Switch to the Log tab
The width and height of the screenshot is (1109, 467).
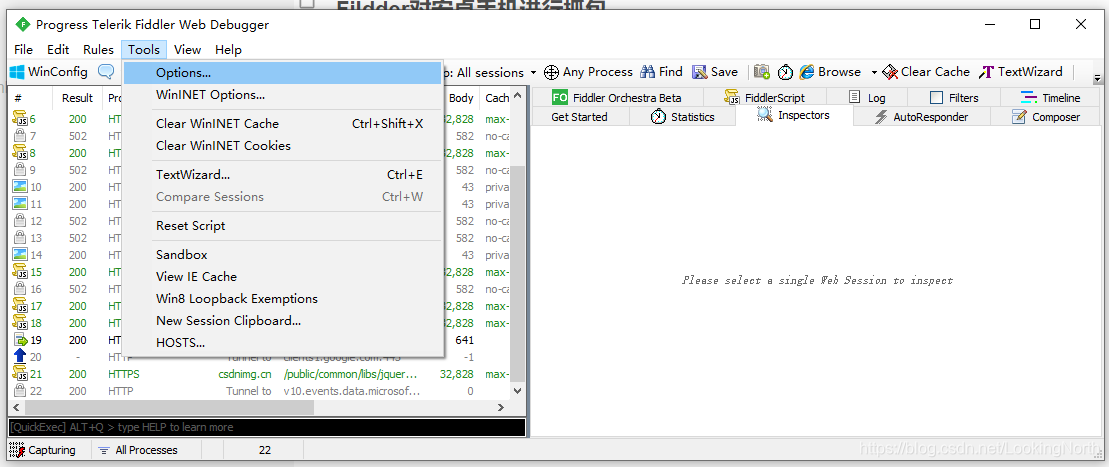[x=867, y=98]
